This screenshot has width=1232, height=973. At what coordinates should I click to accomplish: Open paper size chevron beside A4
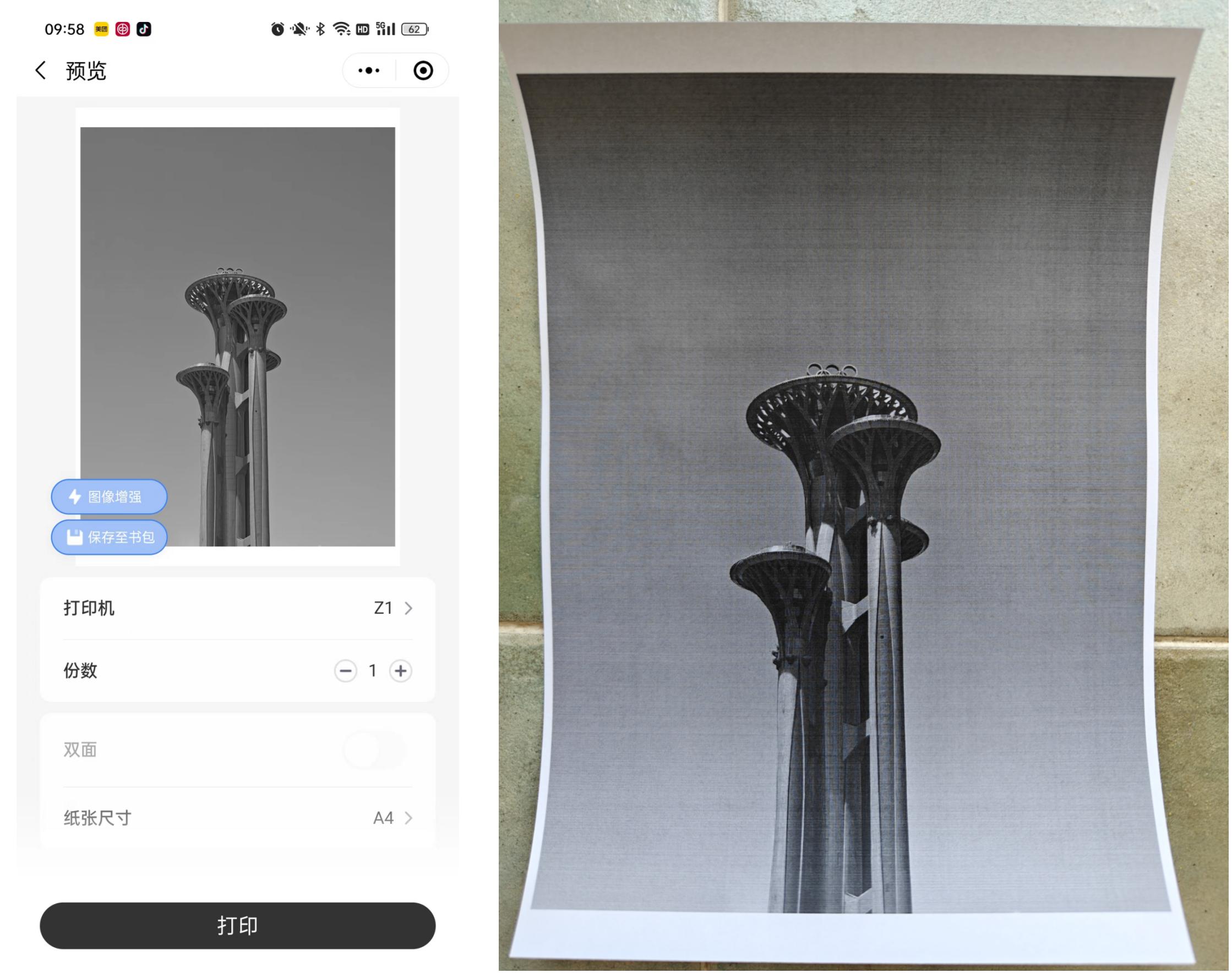click(x=408, y=818)
